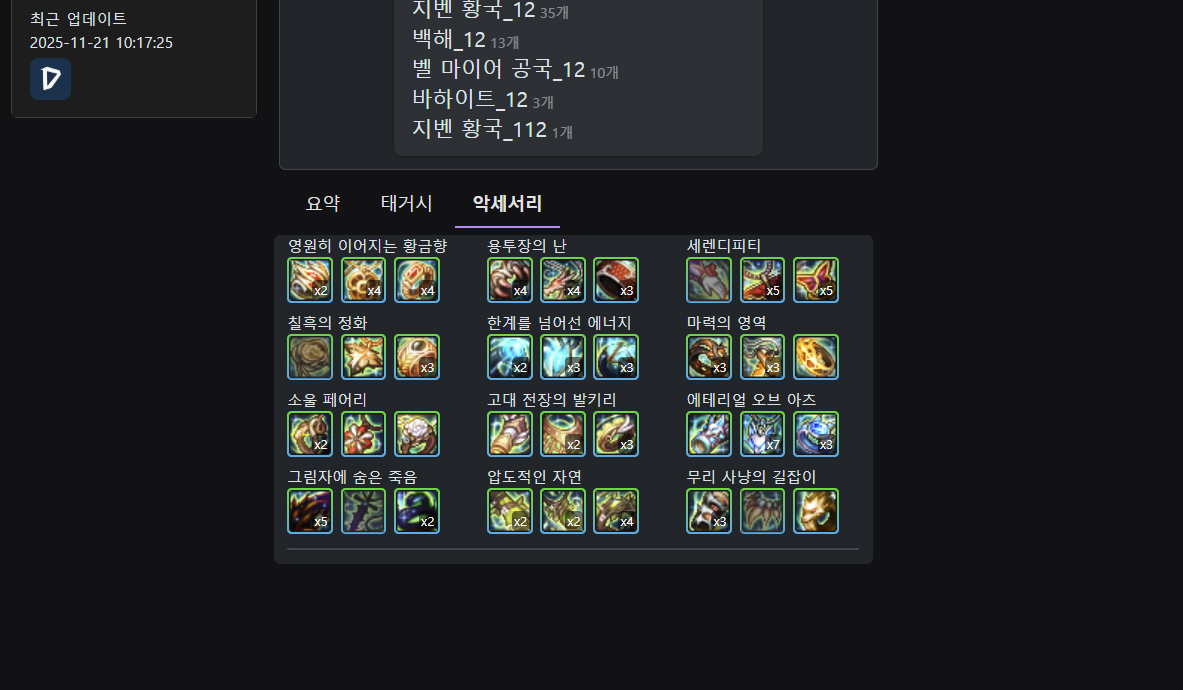Viewport: 1183px width, 690px height.
Task: Click the first 영원히 이어지는 황금향 icon marked x2
Action: 310,280
